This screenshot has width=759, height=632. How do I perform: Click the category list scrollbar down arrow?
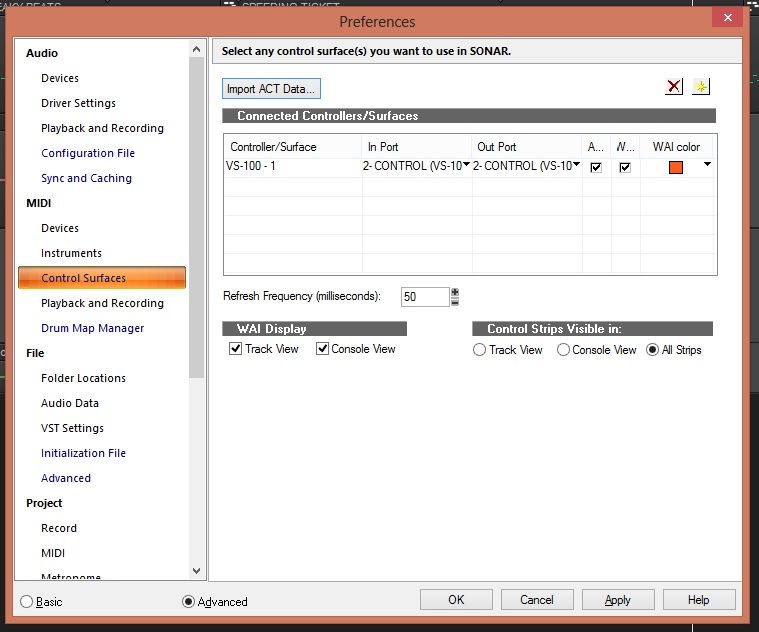(x=197, y=571)
